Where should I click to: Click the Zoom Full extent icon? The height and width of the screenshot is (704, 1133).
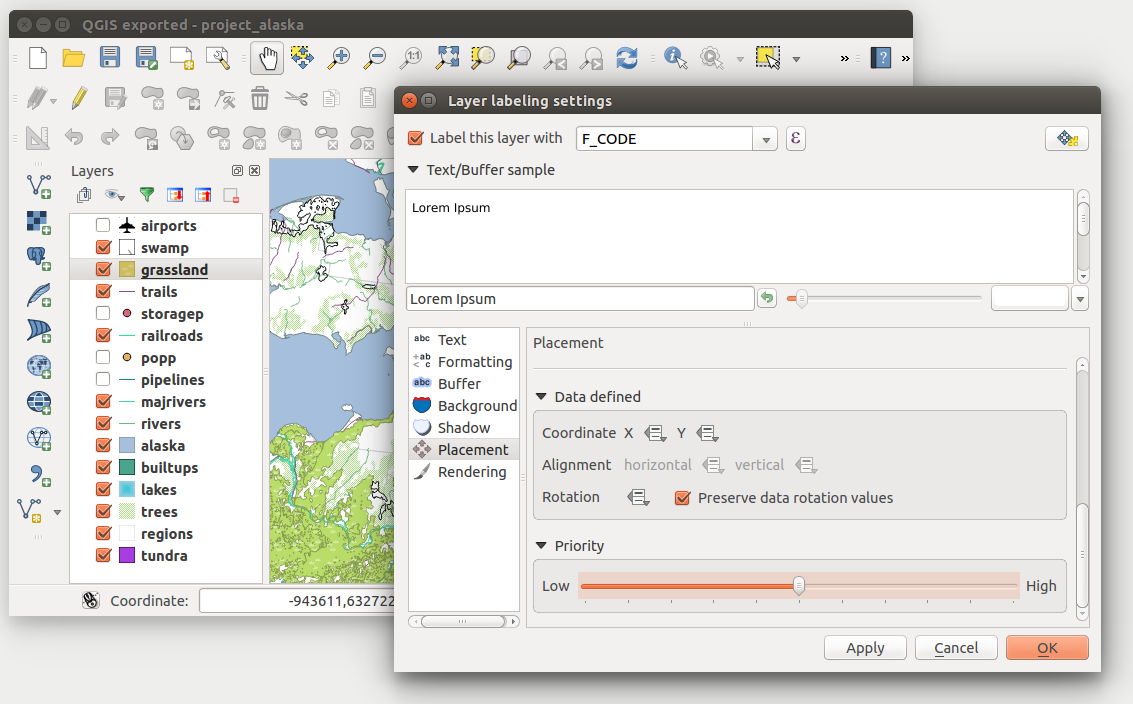(x=447, y=58)
